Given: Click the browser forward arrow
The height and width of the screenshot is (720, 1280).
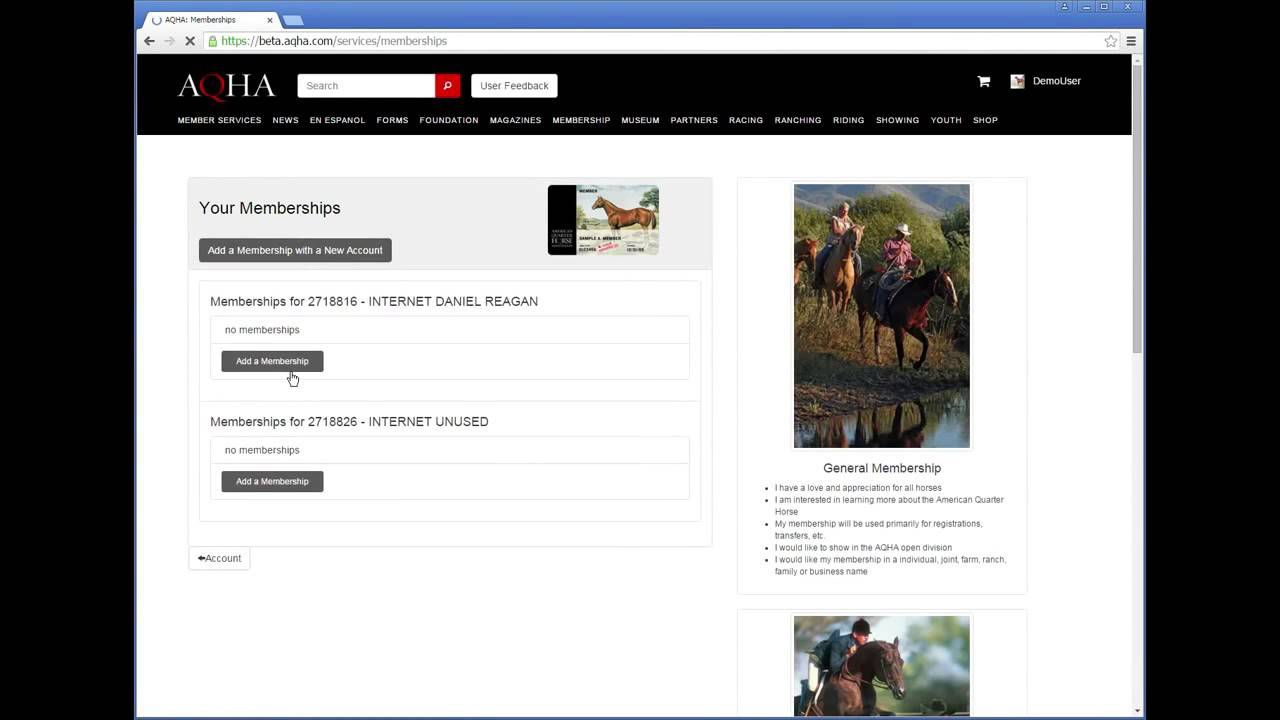Looking at the screenshot, I should click(x=168, y=41).
